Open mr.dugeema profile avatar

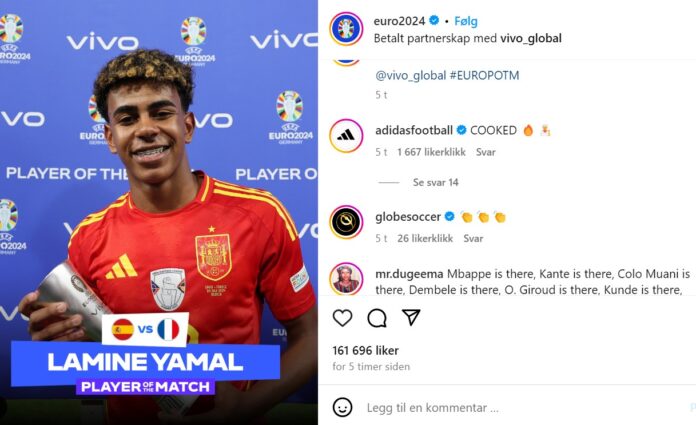[x=346, y=279]
